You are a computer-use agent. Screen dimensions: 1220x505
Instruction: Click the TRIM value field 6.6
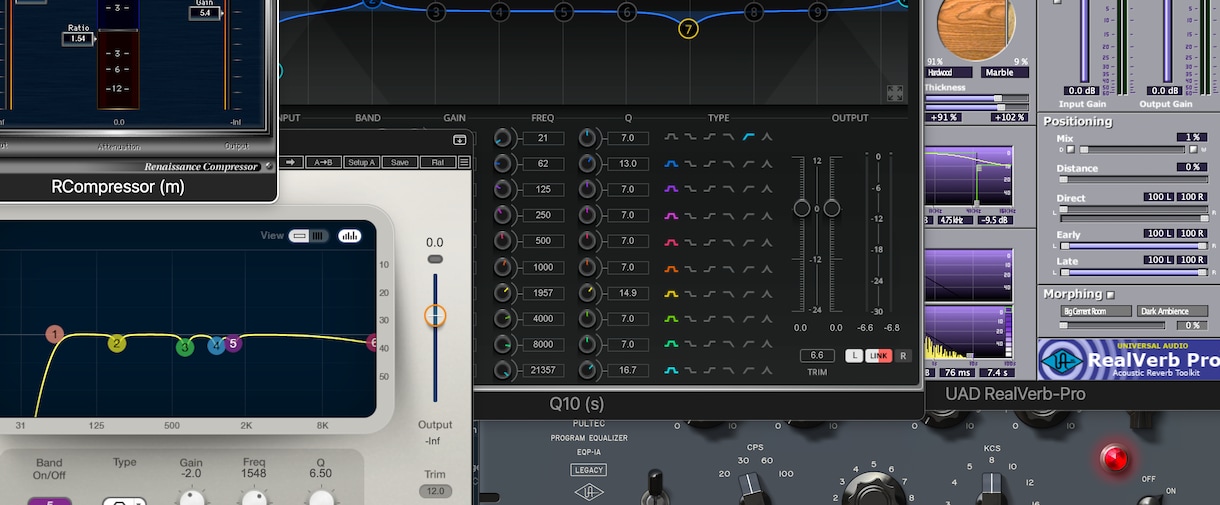817,356
